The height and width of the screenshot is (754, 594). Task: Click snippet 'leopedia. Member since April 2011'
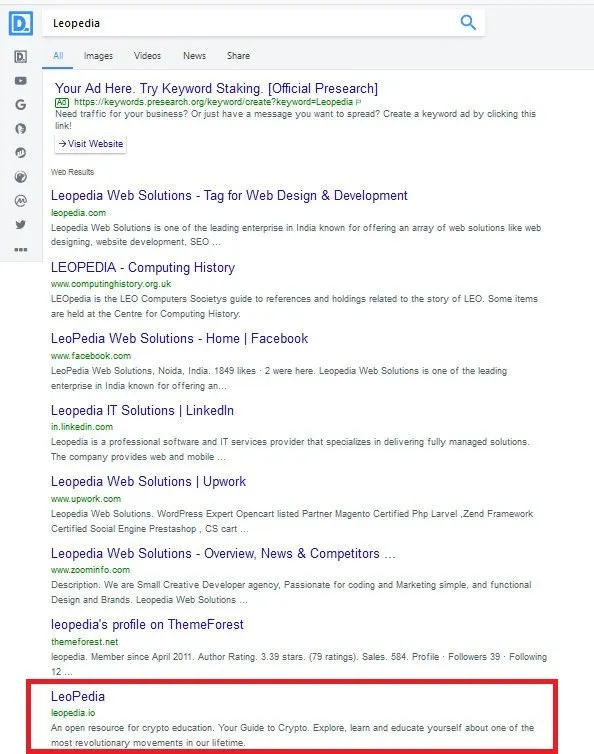(299, 664)
